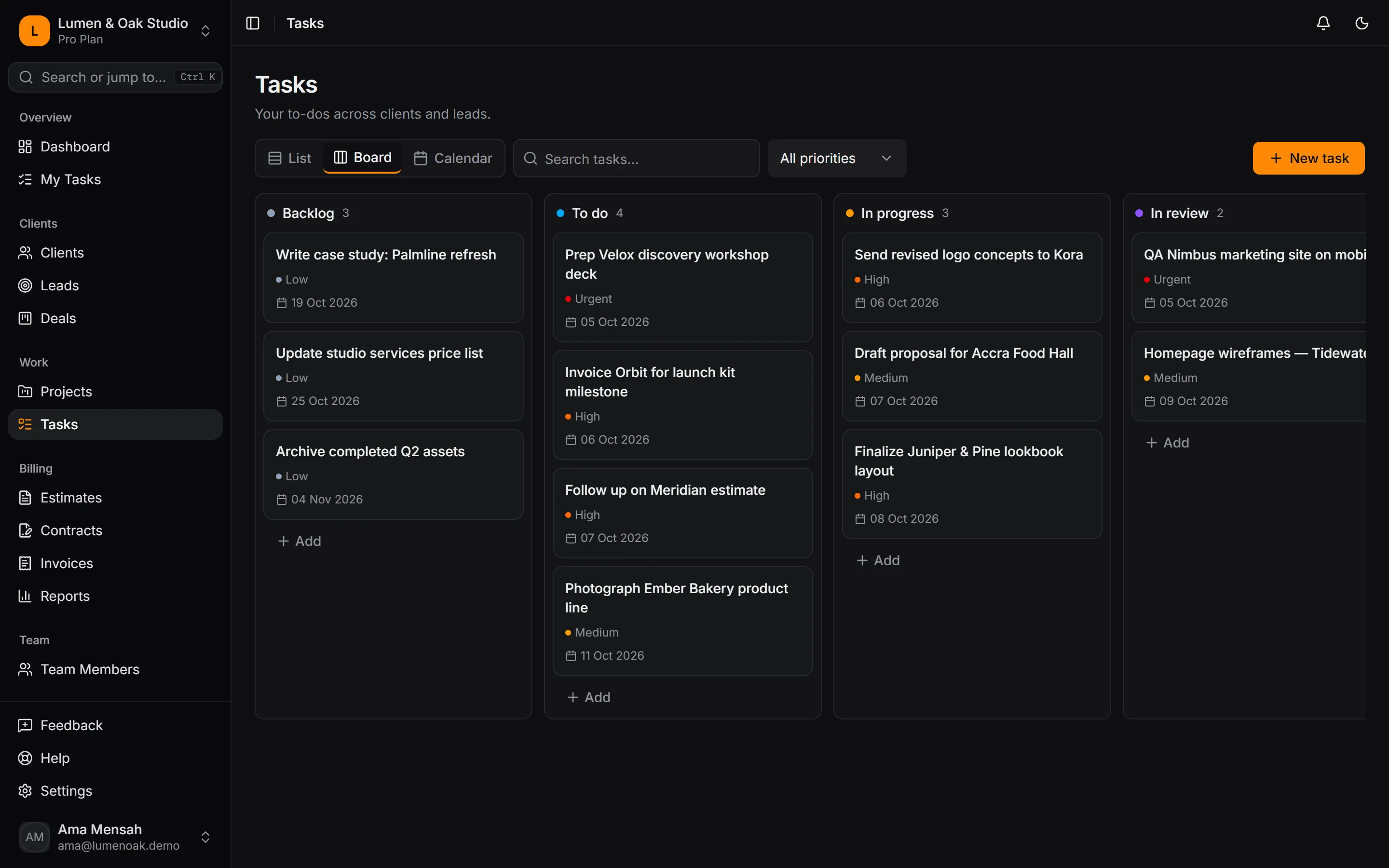1389x868 pixels.
Task: Click the Search or jump to box
Action: (x=115, y=77)
